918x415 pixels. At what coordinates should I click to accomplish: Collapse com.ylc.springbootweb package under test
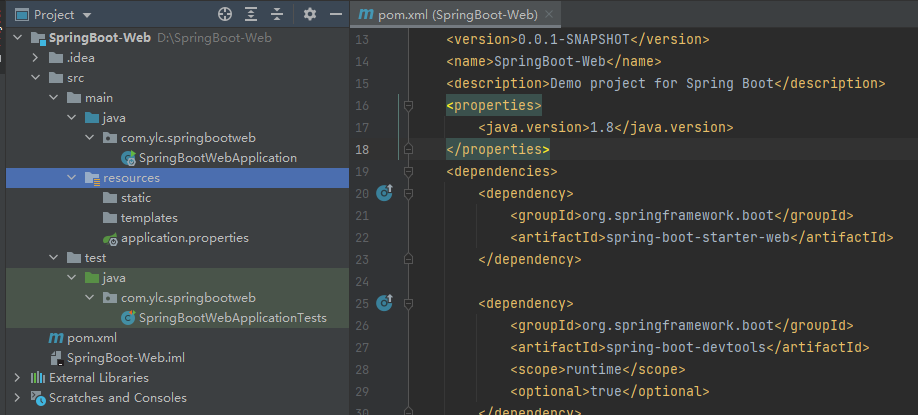[x=90, y=297]
